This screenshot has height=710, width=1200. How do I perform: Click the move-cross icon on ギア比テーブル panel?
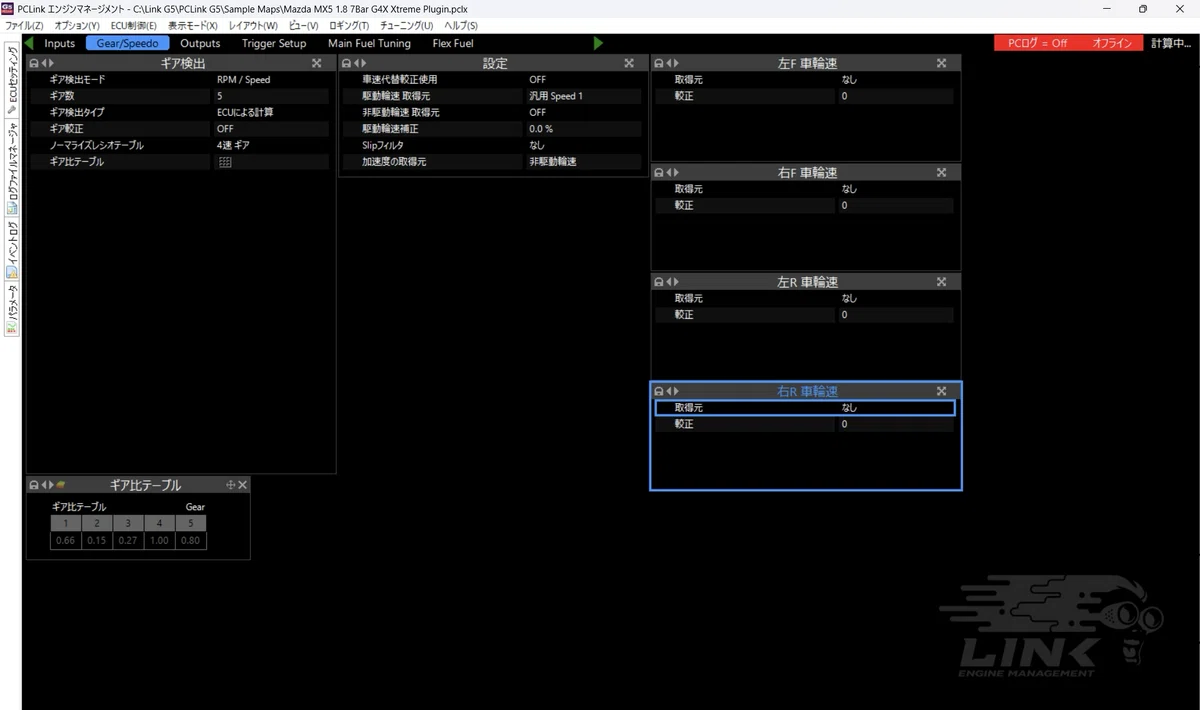point(231,485)
